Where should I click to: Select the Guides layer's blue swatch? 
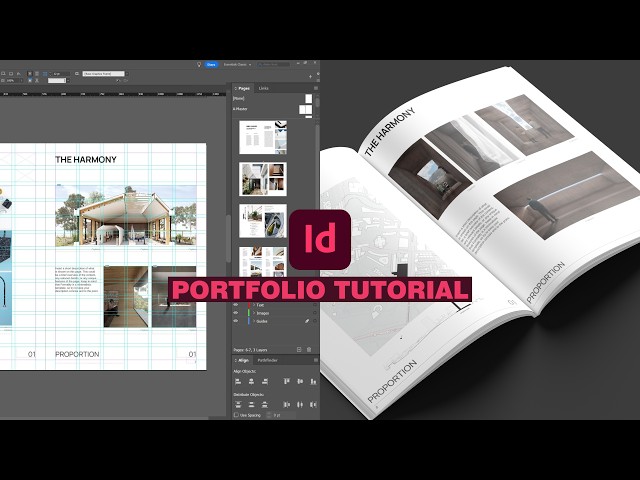(x=249, y=321)
